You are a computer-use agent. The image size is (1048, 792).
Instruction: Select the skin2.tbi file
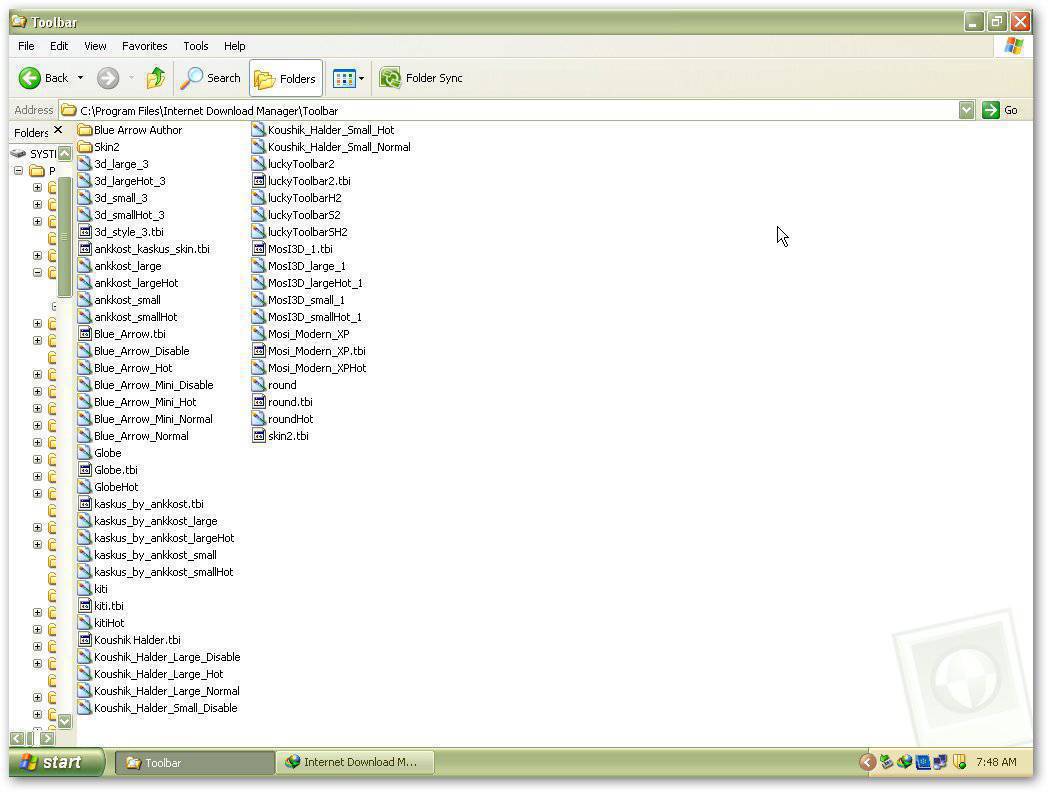(280, 436)
